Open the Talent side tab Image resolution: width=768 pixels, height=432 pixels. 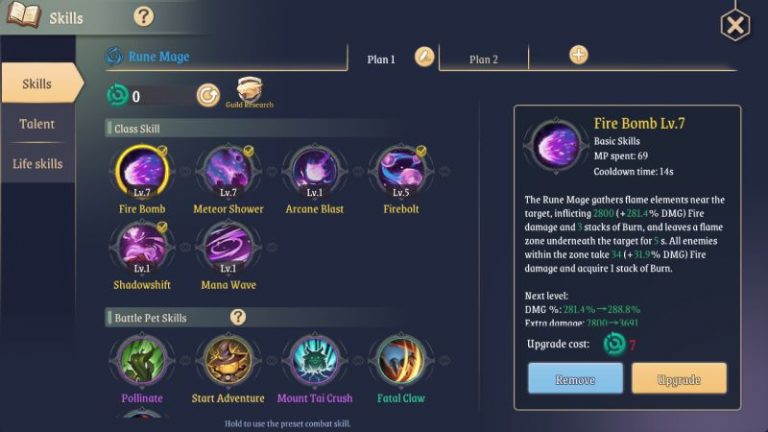point(37,124)
